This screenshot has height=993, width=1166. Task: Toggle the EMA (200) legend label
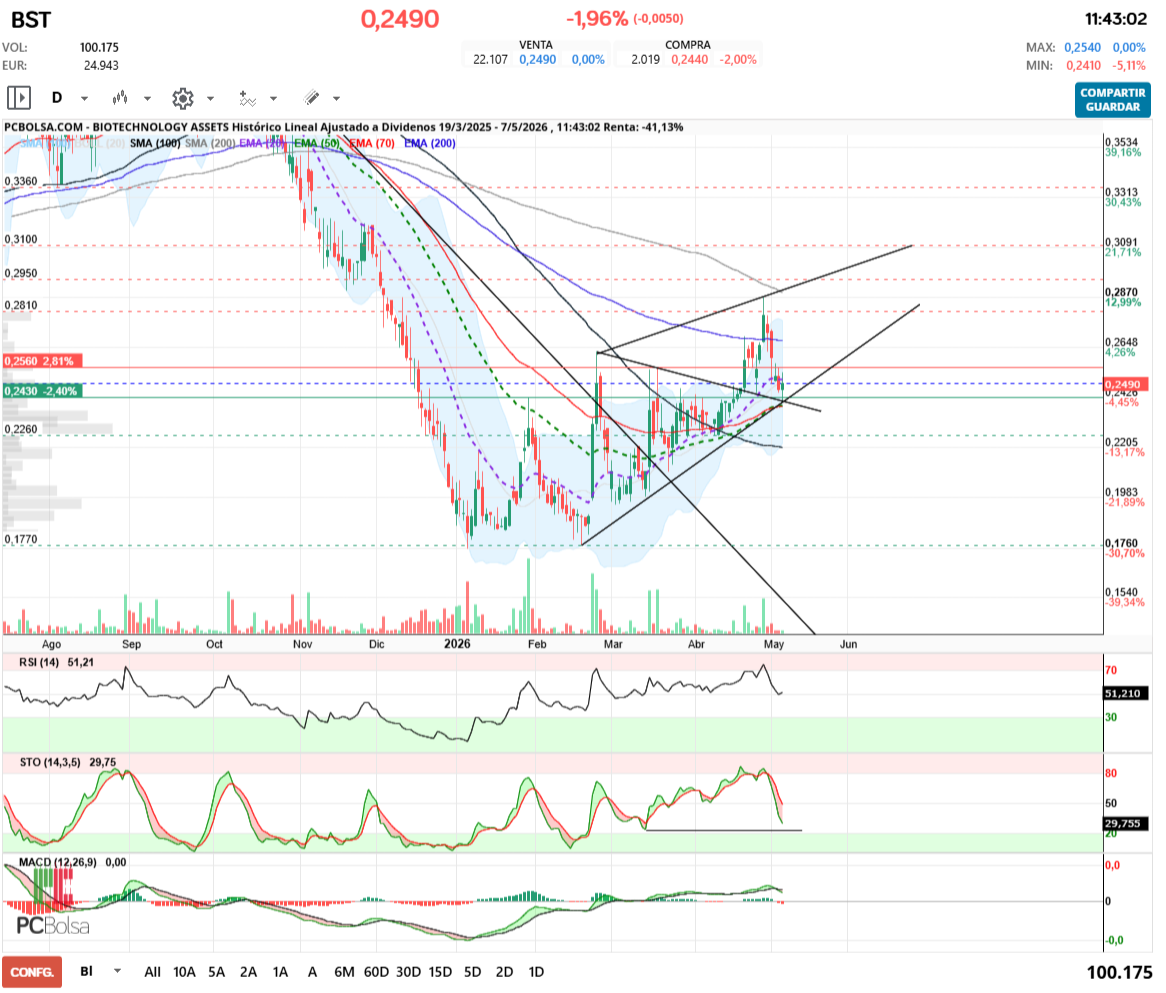coord(430,143)
